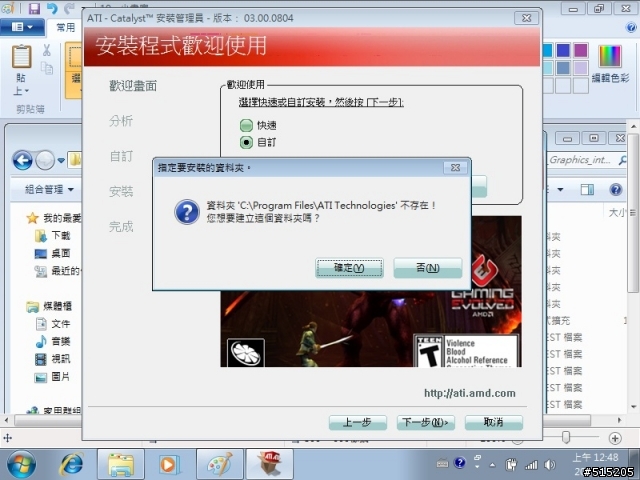Image resolution: width=640 pixels, height=480 pixels.
Task: Click the taskbar clock 上午 12:48
Action: (595, 457)
